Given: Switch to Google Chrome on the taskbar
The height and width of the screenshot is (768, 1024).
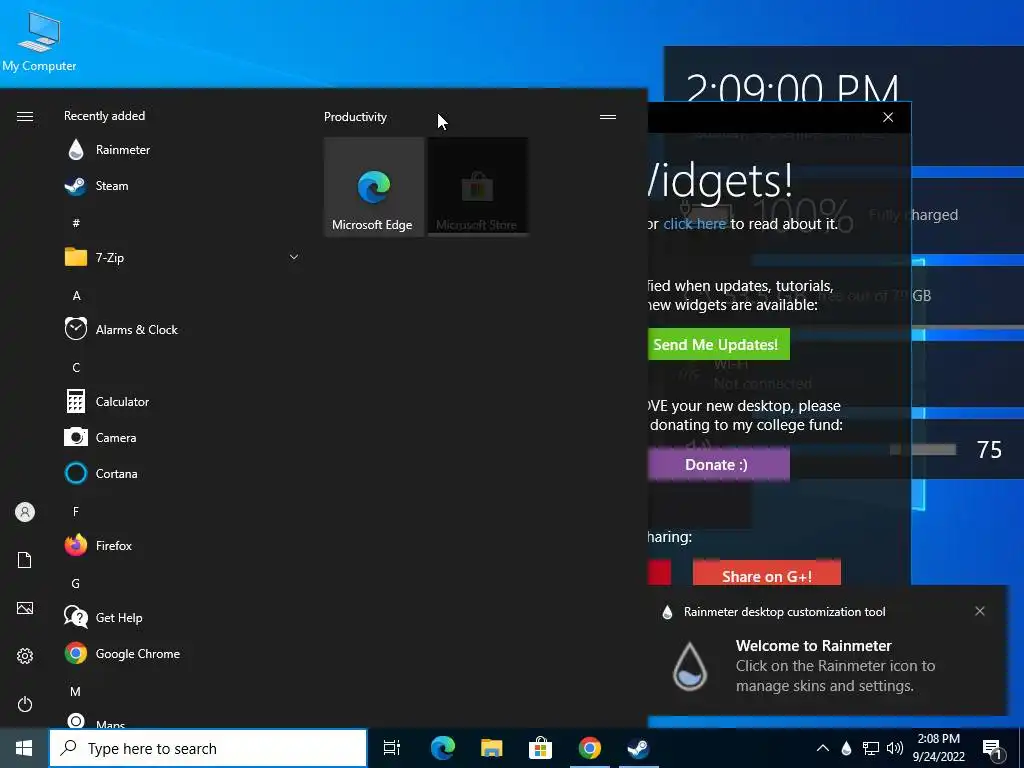Looking at the screenshot, I should (589, 748).
